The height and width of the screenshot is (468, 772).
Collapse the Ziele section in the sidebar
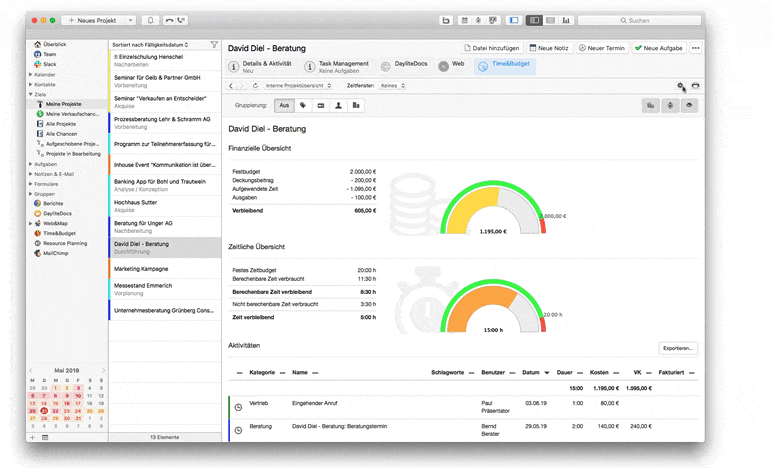coord(31,94)
